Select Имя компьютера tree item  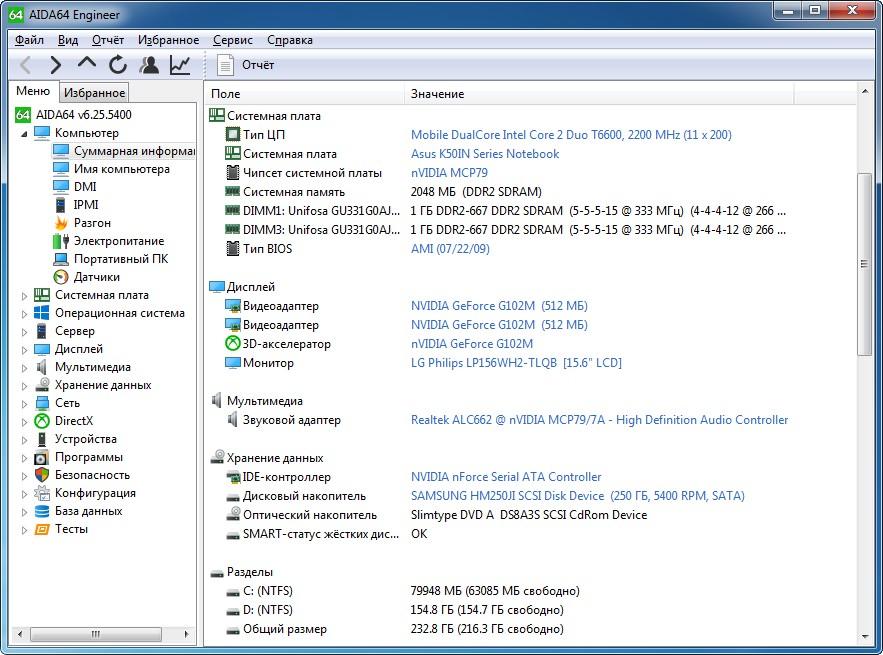(x=111, y=169)
